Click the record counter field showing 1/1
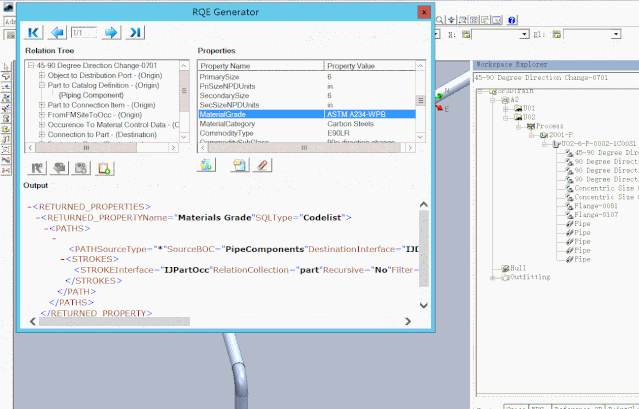639x409 pixels. coord(84,33)
